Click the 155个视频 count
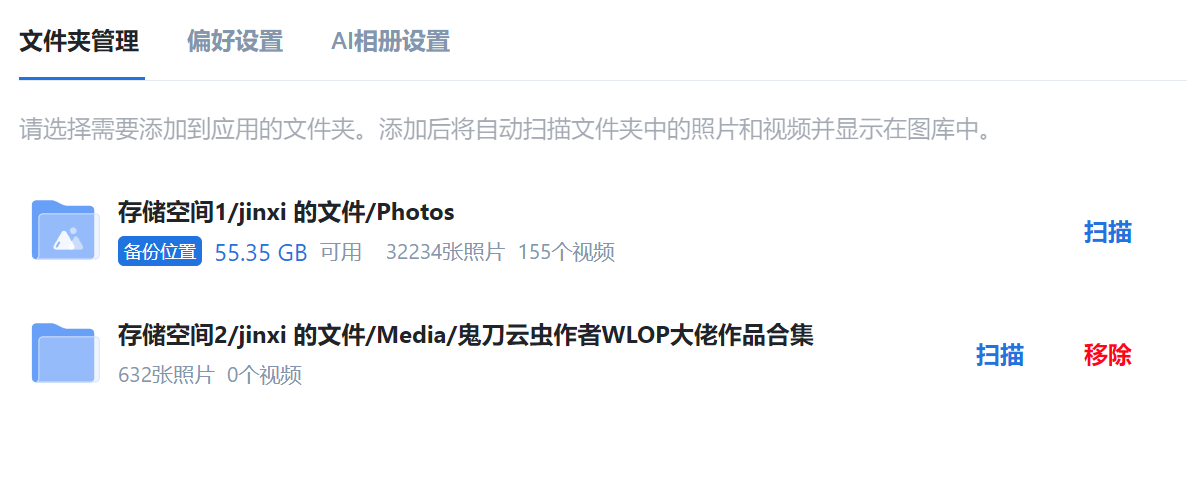 point(566,252)
